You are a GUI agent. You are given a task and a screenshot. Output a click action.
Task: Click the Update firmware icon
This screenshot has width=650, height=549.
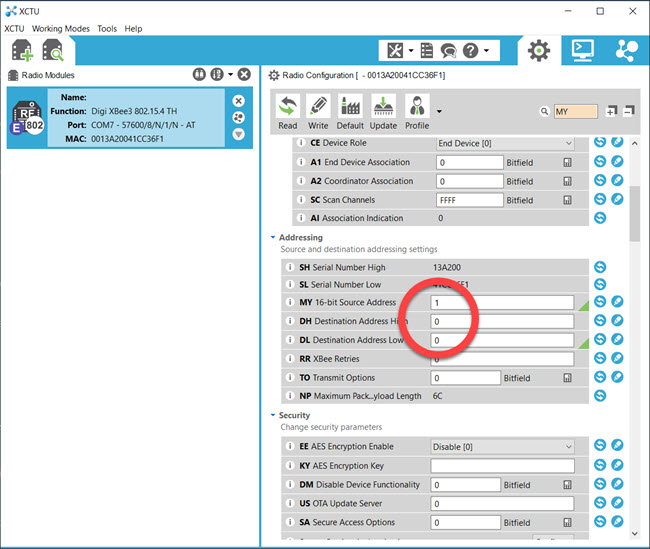pos(383,110)
